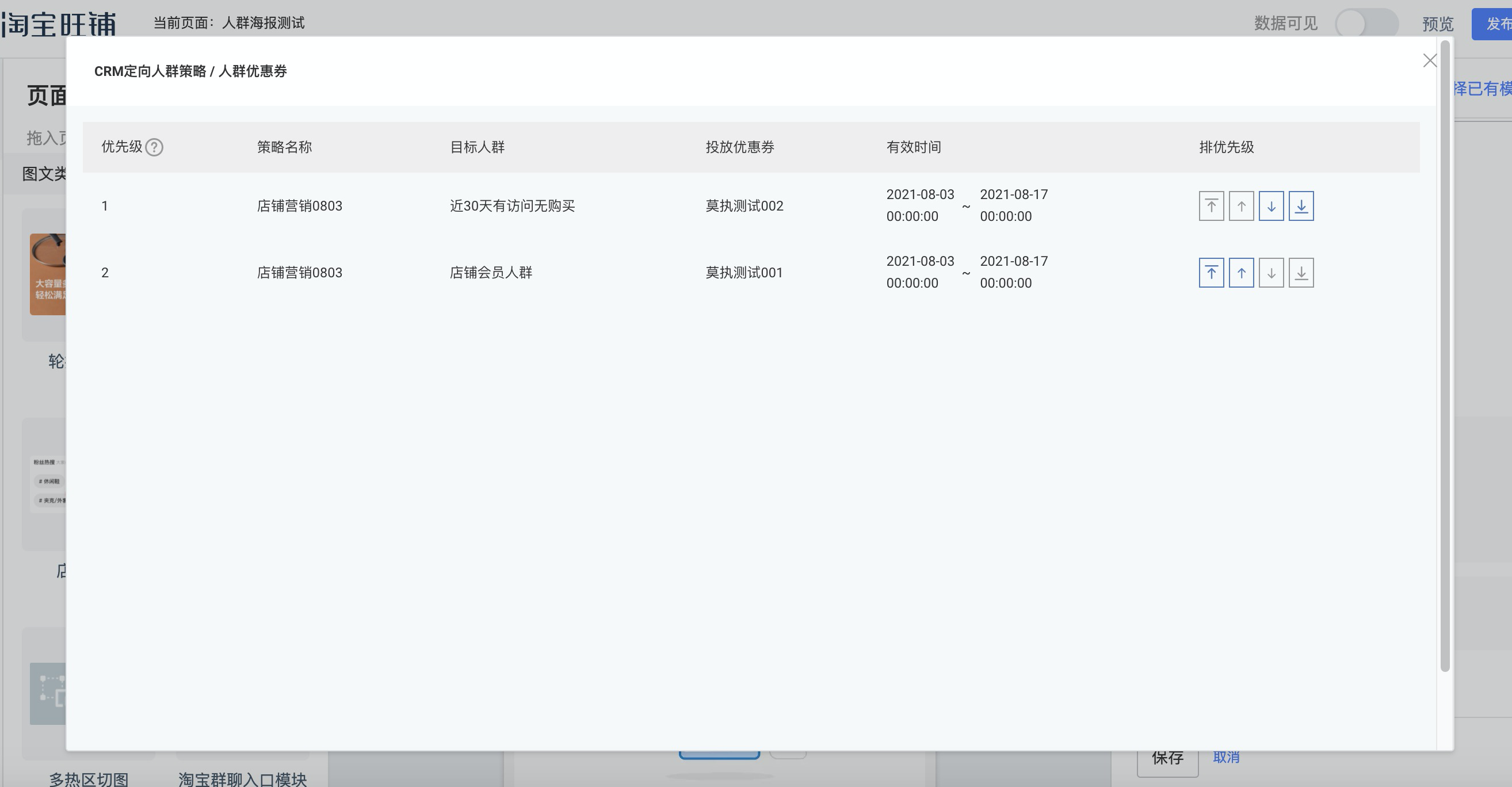Click the 取消 cancel link

click(1225, 758)
